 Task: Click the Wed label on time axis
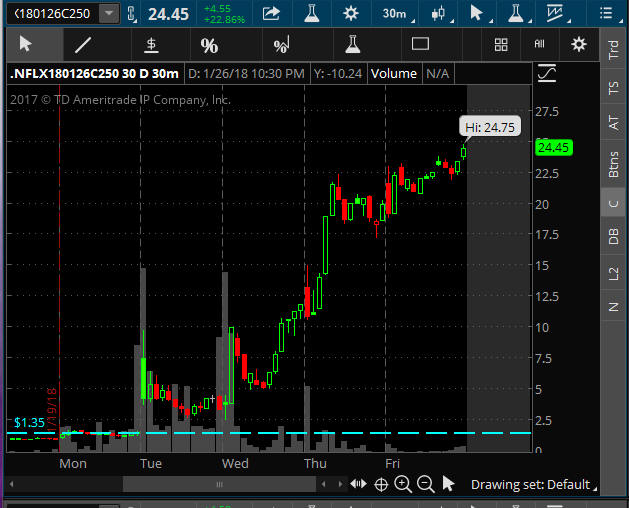click(235, 463)
